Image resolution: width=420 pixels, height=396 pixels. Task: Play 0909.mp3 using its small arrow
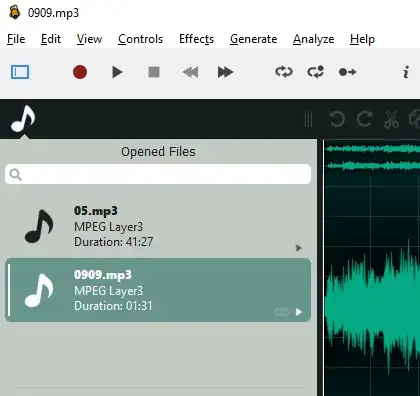pos(299,312)
